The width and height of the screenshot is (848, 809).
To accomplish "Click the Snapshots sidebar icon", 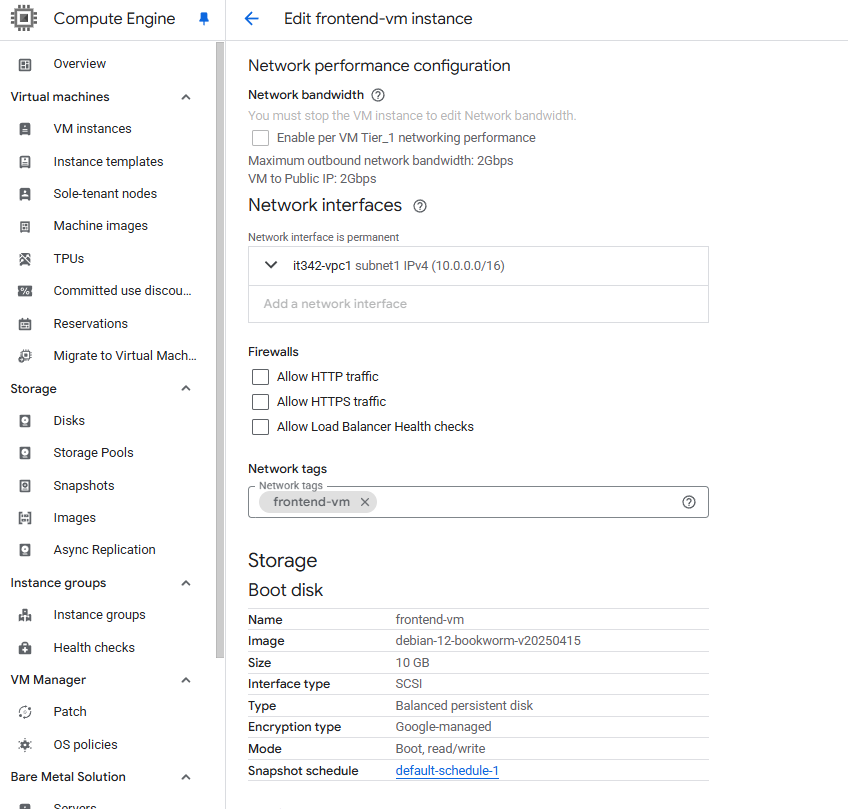I will [26, 486].
